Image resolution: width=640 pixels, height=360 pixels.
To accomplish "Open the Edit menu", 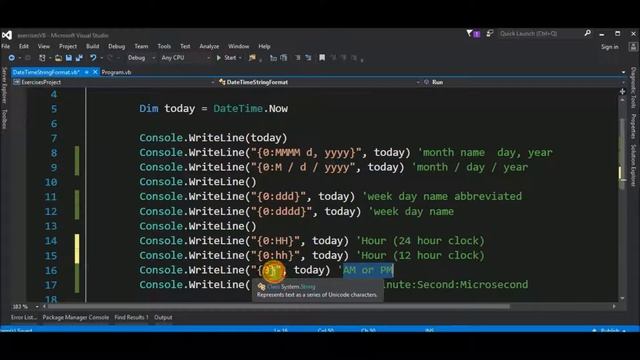I will pyautogui.click(x=24, y=47).
